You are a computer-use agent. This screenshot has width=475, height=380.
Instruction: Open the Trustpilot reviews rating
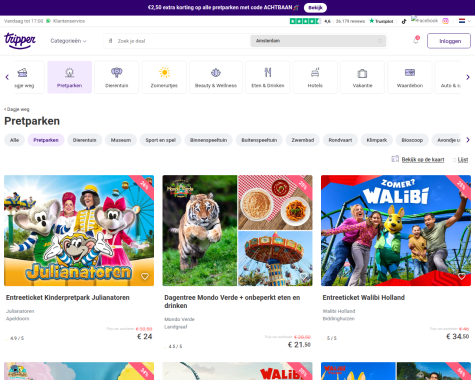click(341, 21)
